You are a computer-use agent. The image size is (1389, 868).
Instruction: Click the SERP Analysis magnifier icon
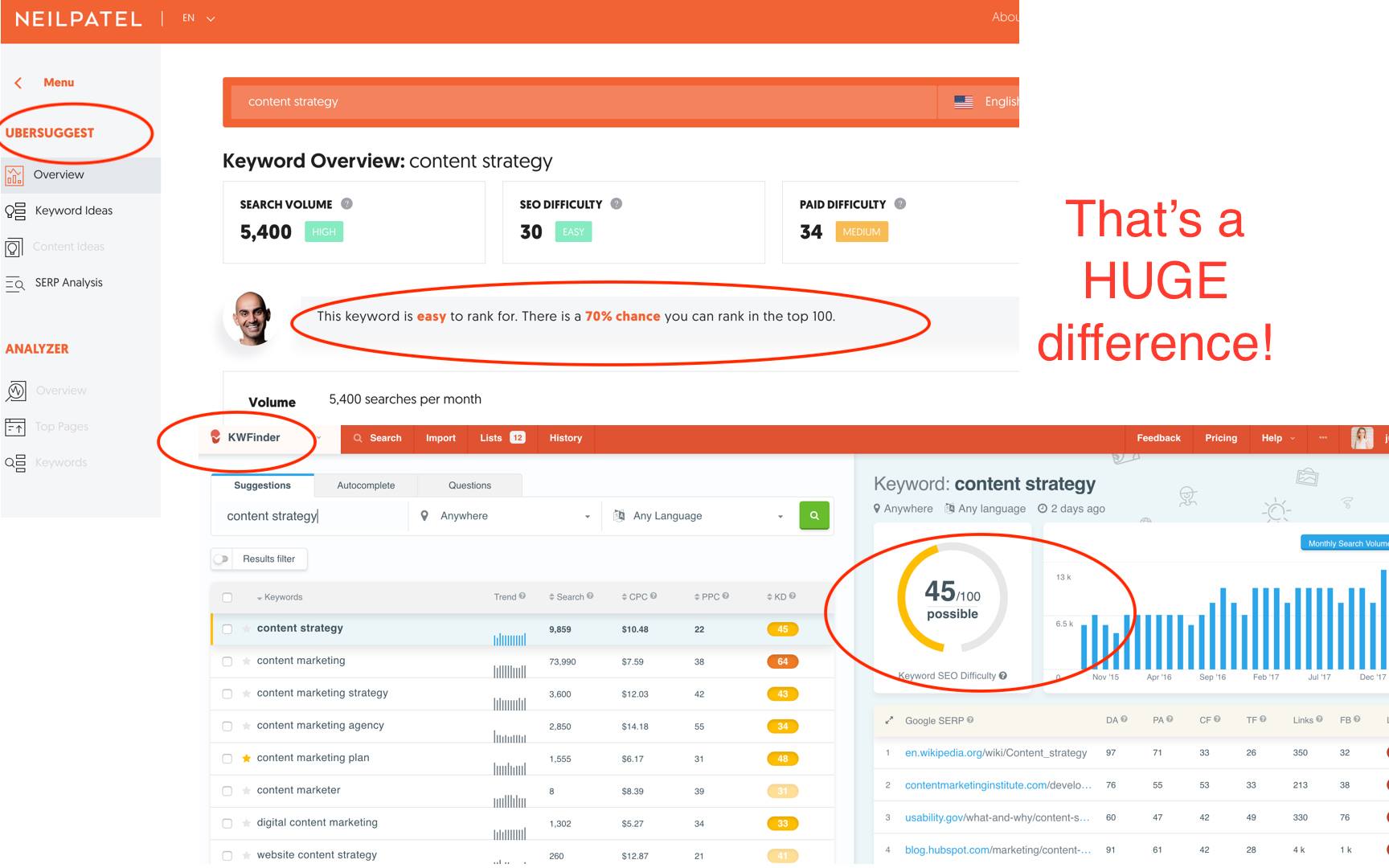(15, 283)
